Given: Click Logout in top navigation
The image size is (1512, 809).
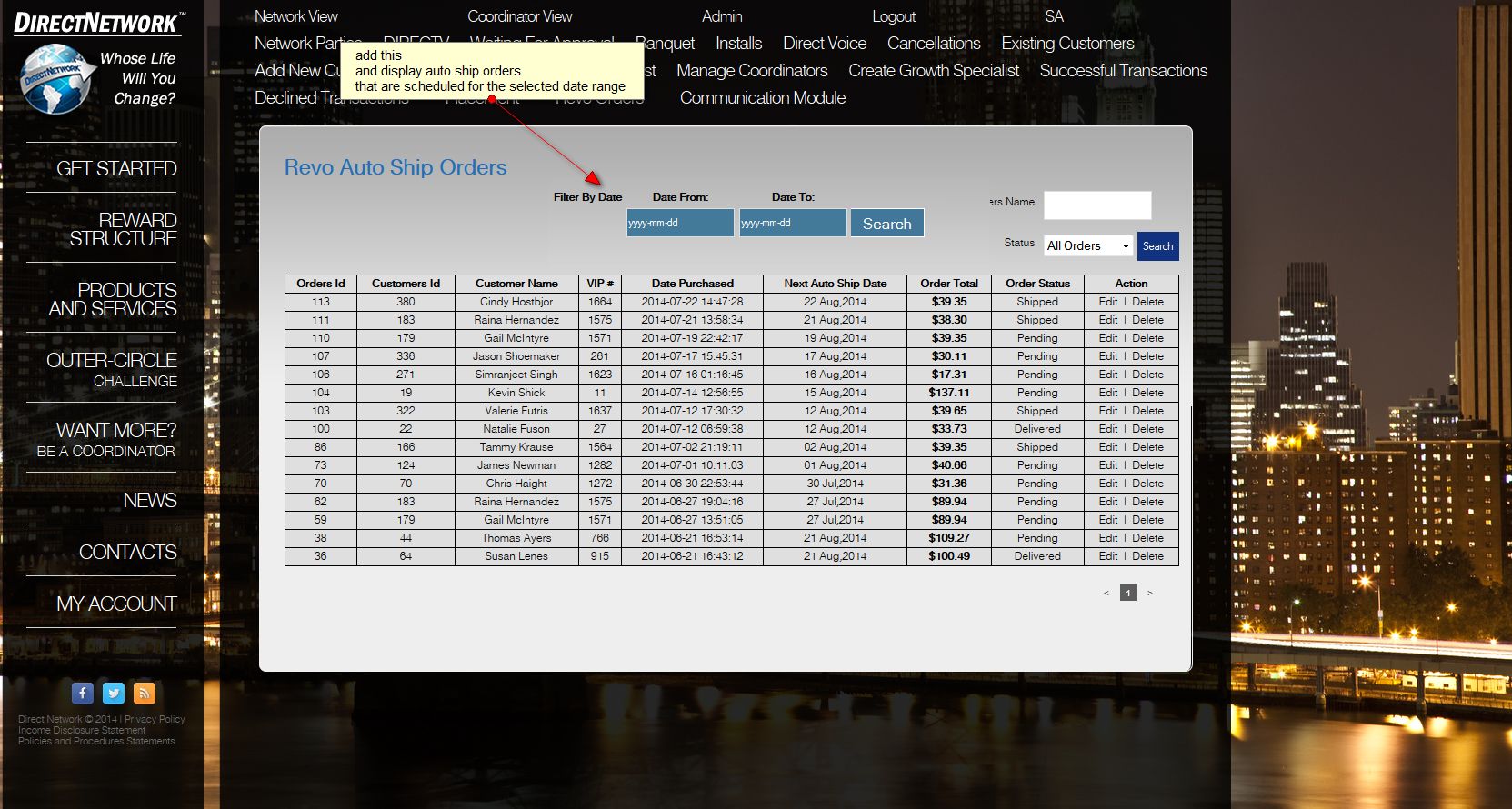Looking at the screenshot, I should [x=894, y=16].
